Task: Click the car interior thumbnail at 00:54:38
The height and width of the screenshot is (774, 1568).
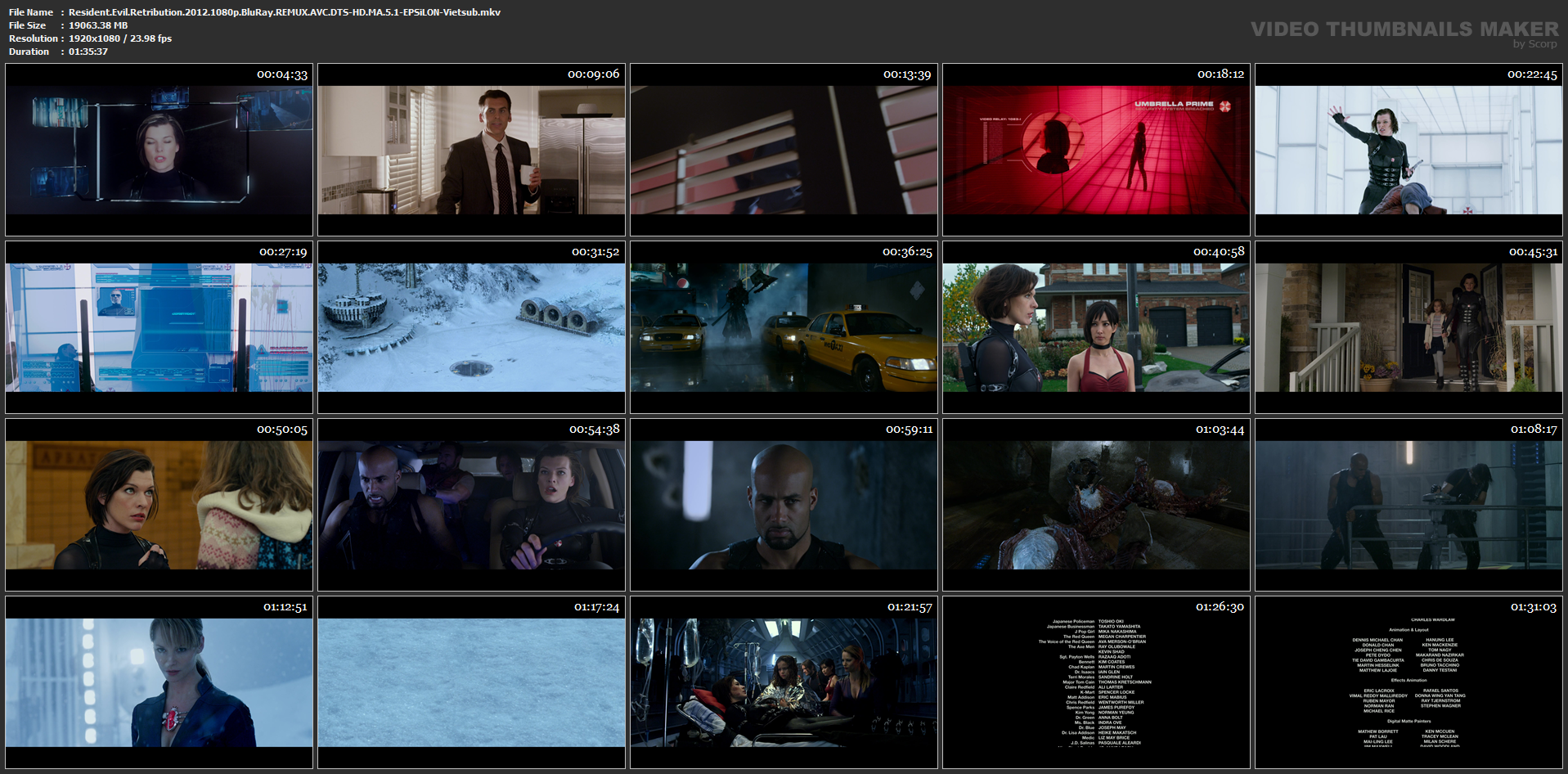Action: pos(471,505)
